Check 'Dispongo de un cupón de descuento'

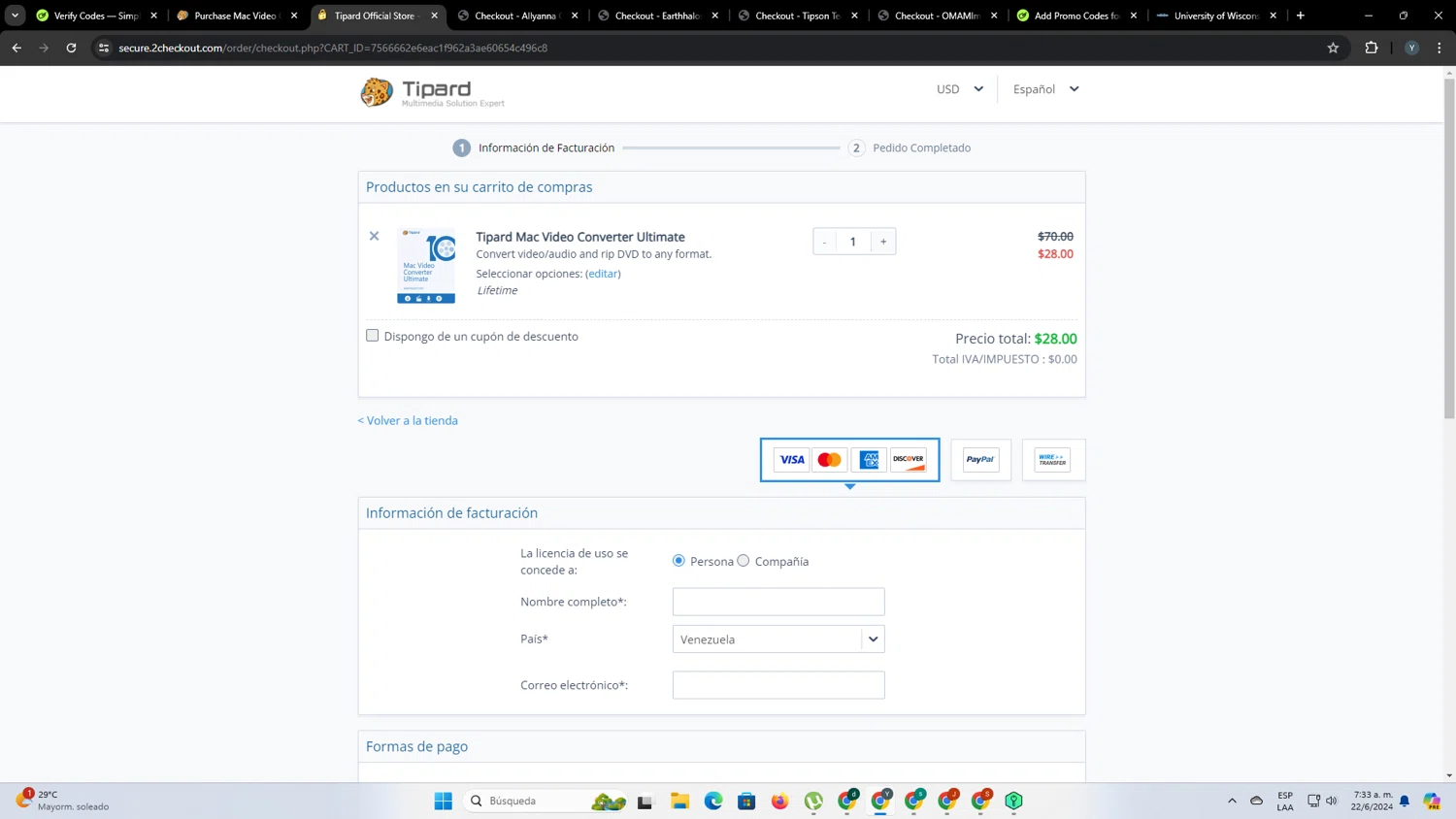(x=372, y=336)
